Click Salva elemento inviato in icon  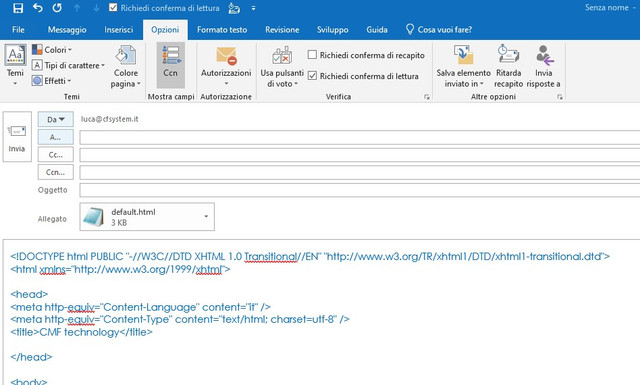click(463, 55)
